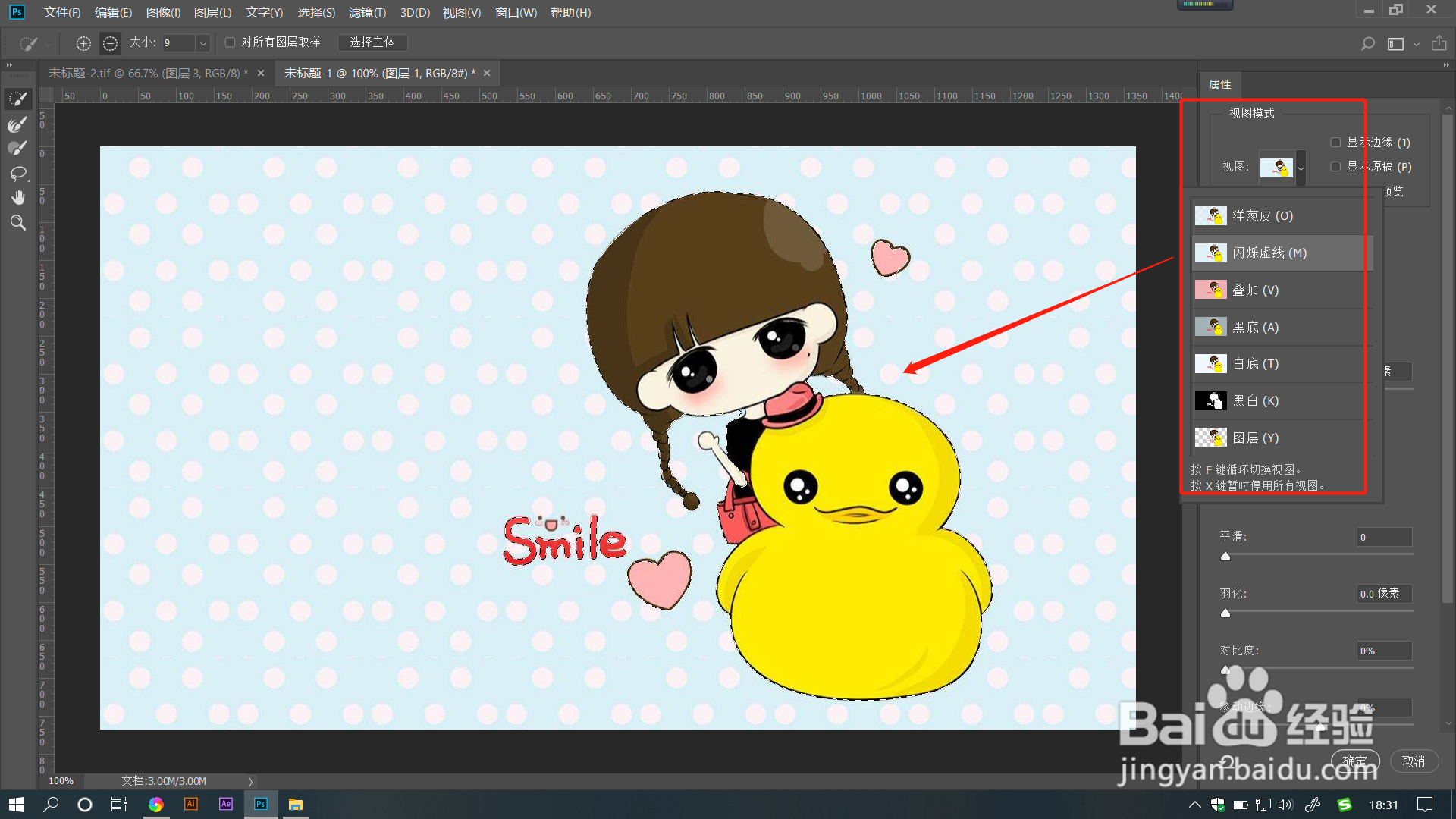Image resolution: width=1456 pixels, height=819 pixels.
Task: Click the workspace layout icon
Action: tap(1395, 44)
